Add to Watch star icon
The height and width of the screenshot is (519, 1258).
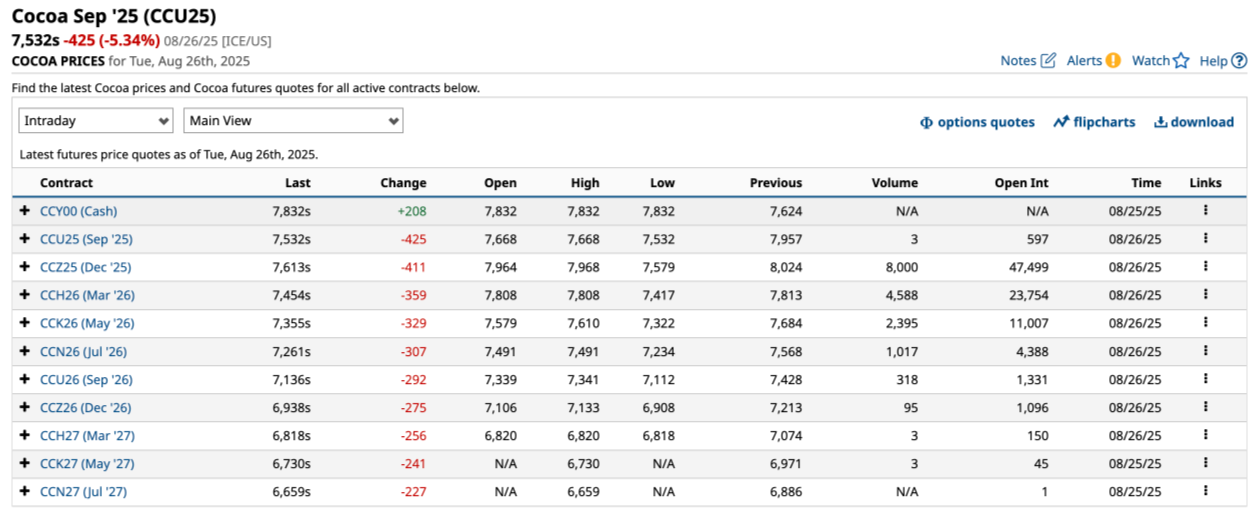click(x=1181, y=60)
